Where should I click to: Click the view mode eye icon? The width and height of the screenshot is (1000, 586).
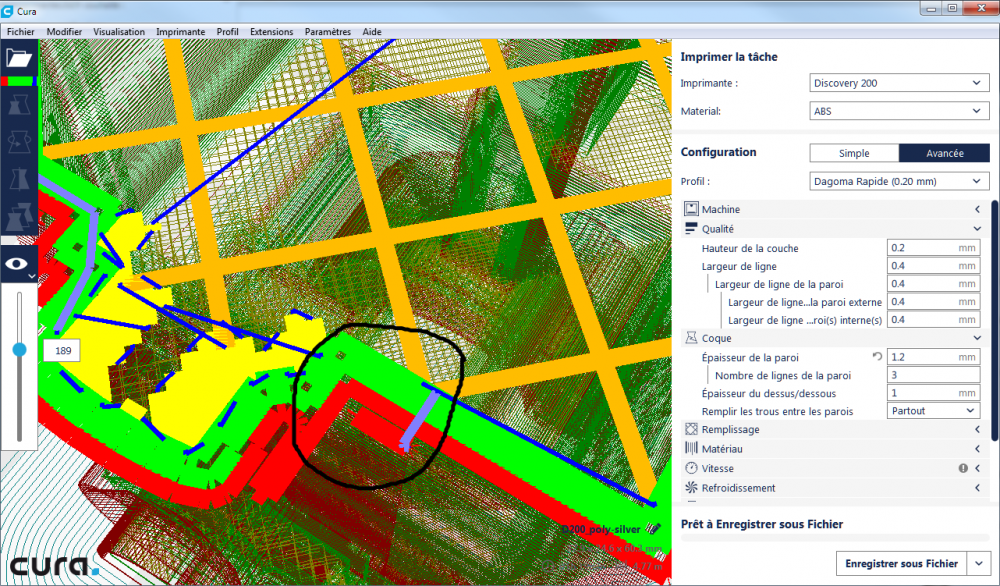(x=17, y=264)
